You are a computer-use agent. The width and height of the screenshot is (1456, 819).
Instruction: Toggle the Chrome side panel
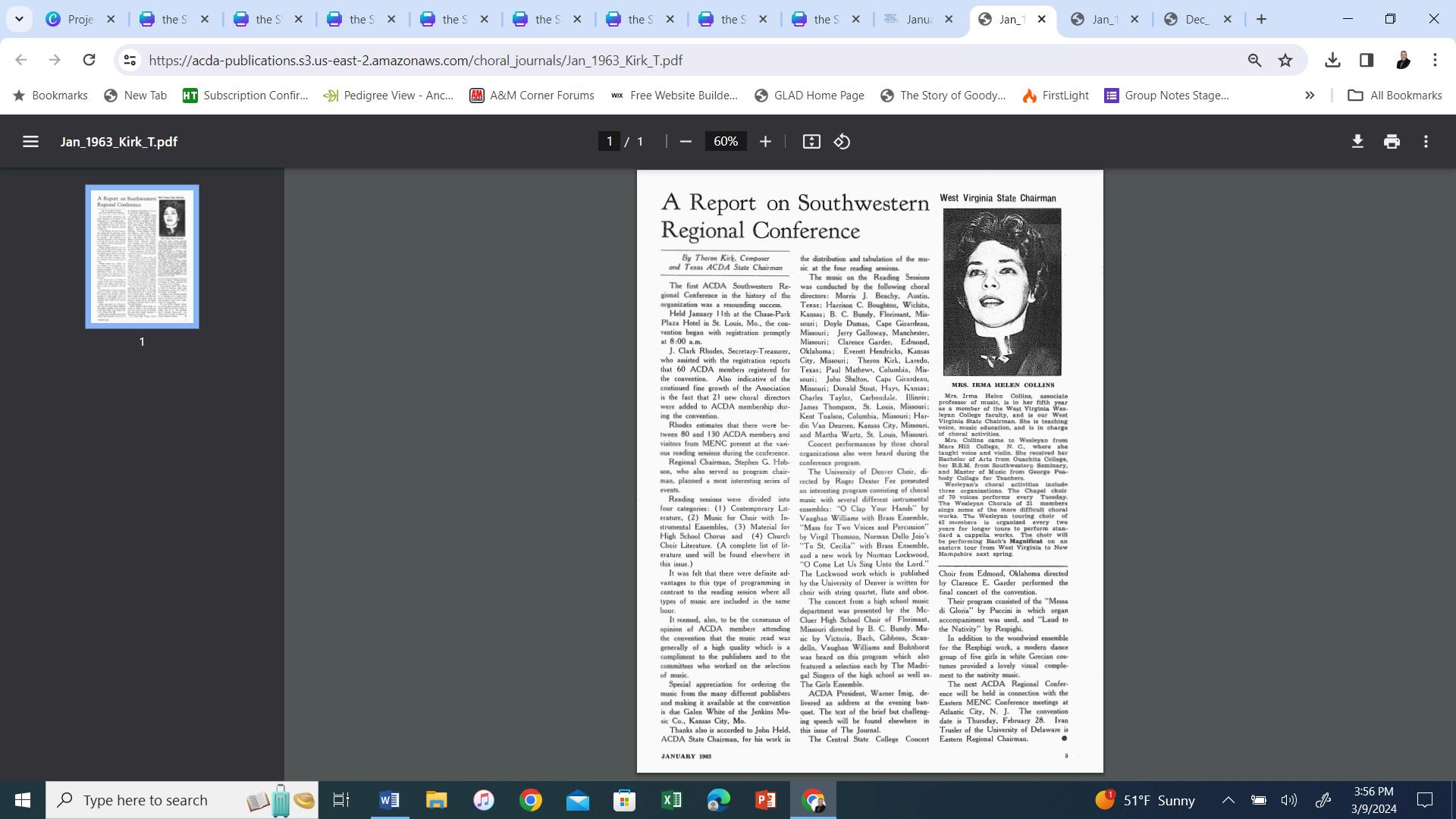(1367, 60)
